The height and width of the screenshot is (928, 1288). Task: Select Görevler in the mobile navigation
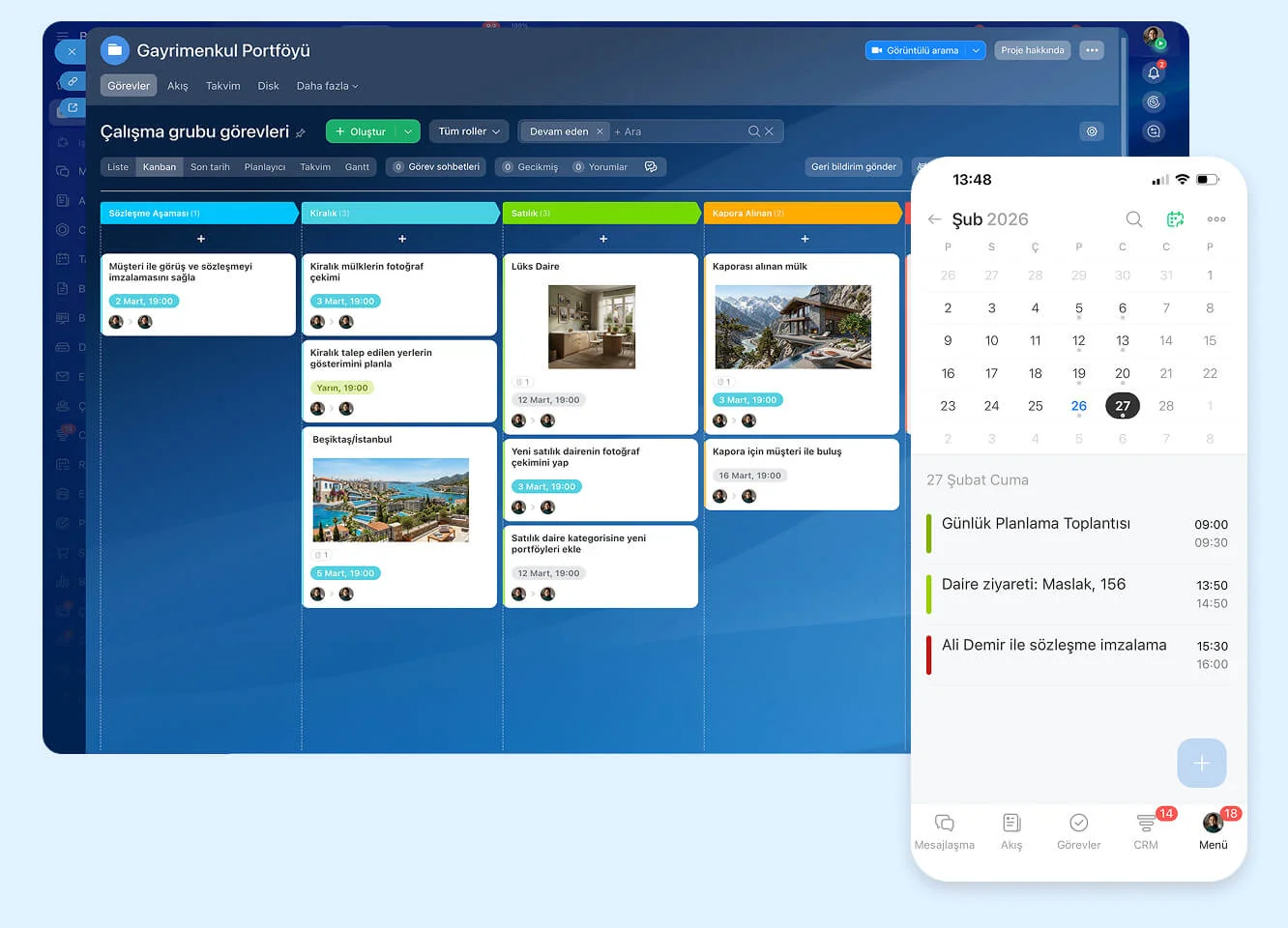pos(1078,831)
